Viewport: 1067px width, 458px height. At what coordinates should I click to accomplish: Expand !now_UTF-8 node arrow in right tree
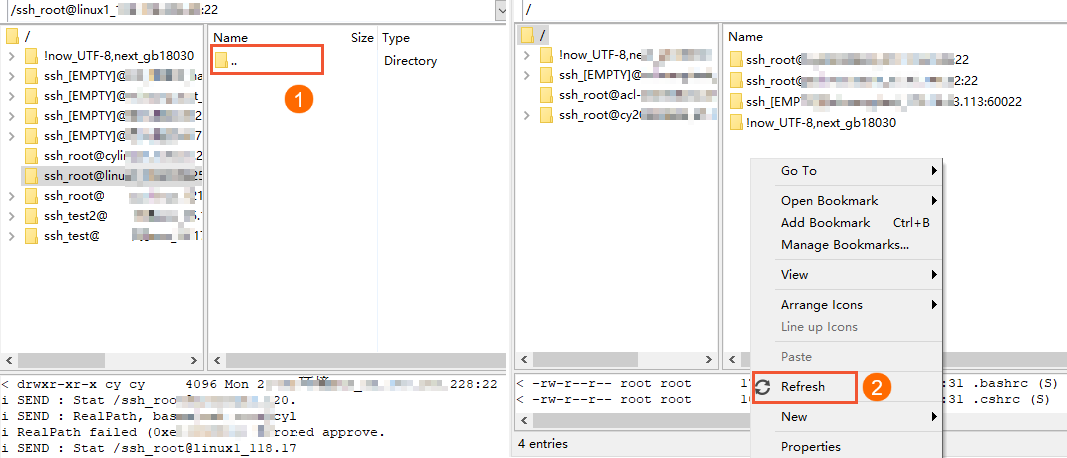point(527,55)
